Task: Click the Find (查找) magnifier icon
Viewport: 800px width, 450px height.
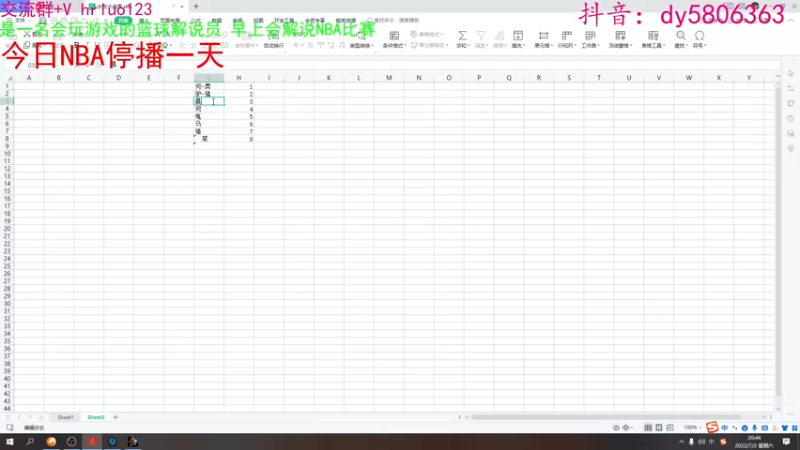Action: 681,36
